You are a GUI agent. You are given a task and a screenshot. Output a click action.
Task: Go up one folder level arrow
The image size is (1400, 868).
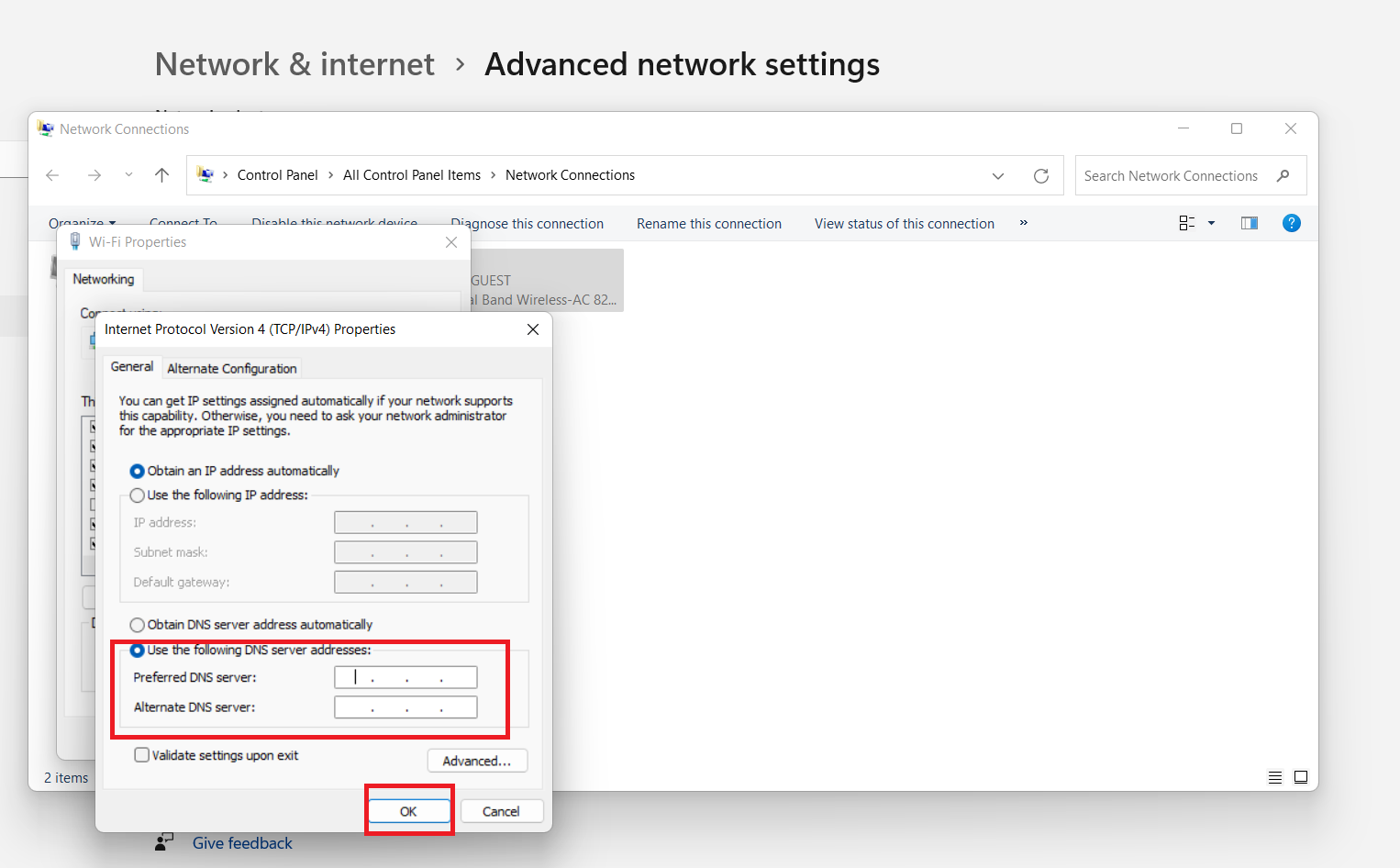(x=162, y=175)
